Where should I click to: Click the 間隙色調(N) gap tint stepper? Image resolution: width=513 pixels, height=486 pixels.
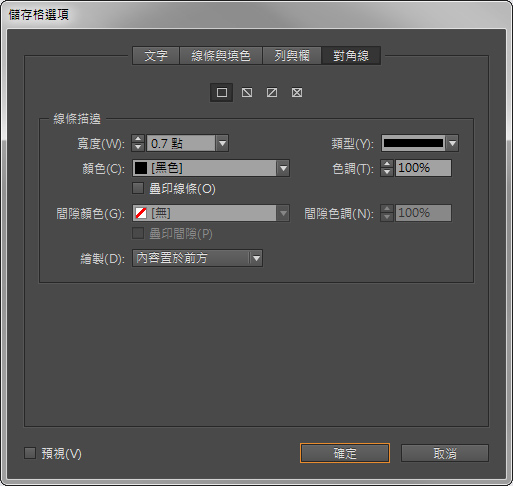click(387, 213)
